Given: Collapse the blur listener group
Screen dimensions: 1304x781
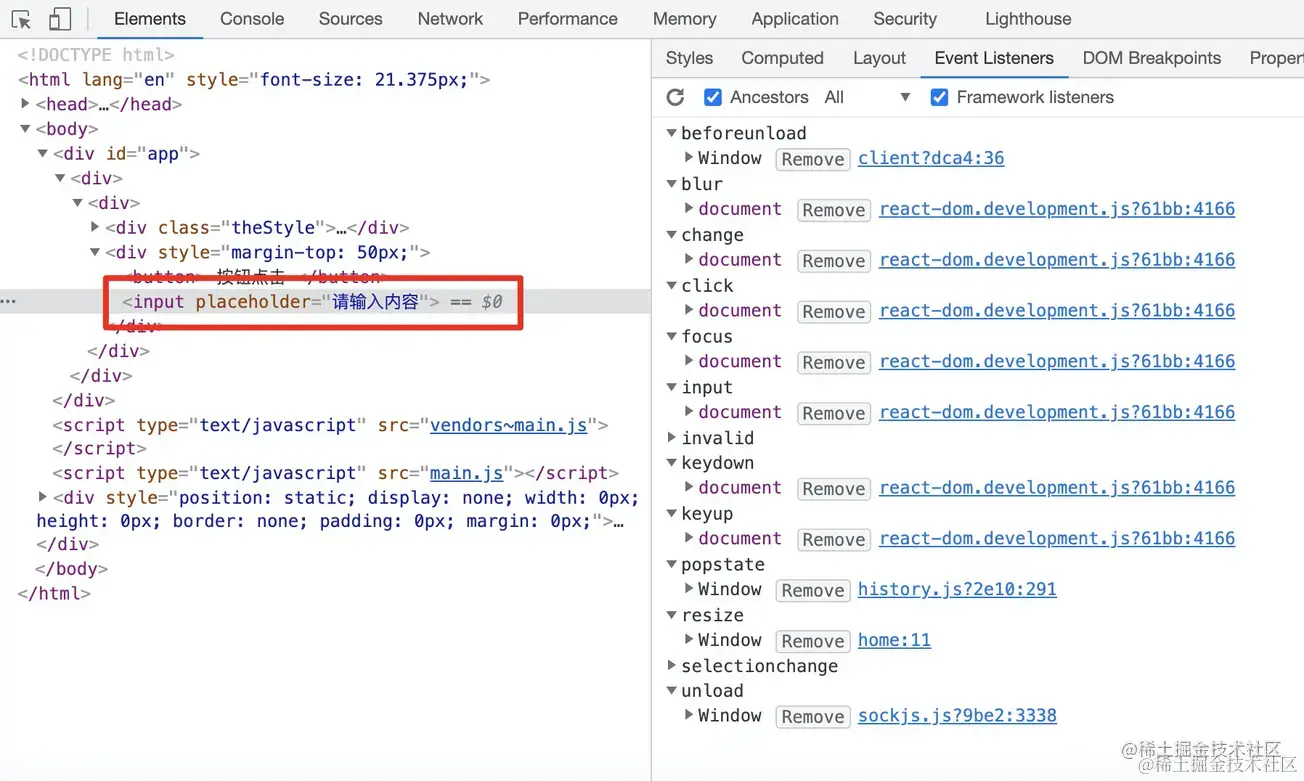Looking at the screenshot, I should 672,184.
